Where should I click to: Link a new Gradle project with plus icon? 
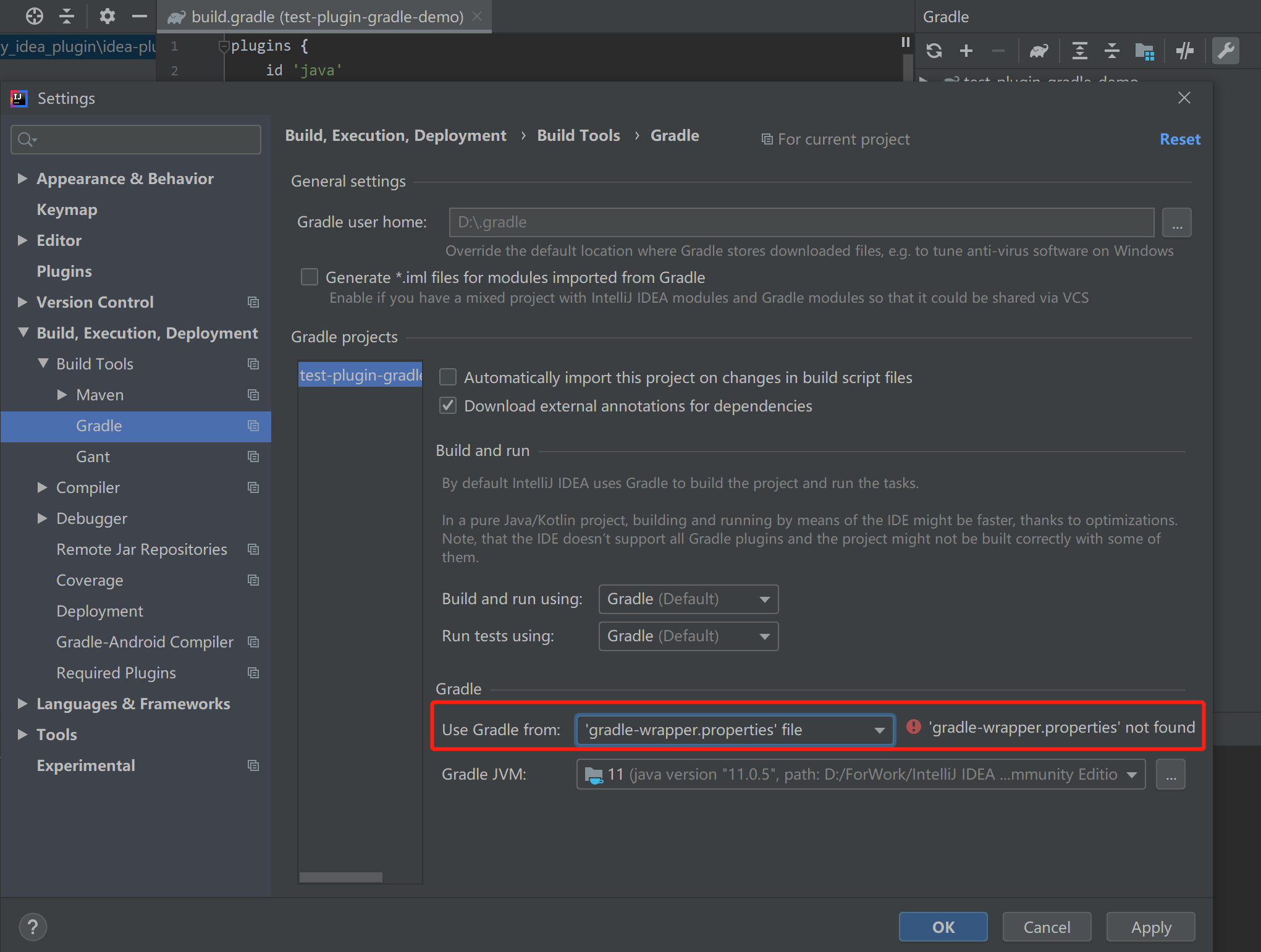point(966,51)
